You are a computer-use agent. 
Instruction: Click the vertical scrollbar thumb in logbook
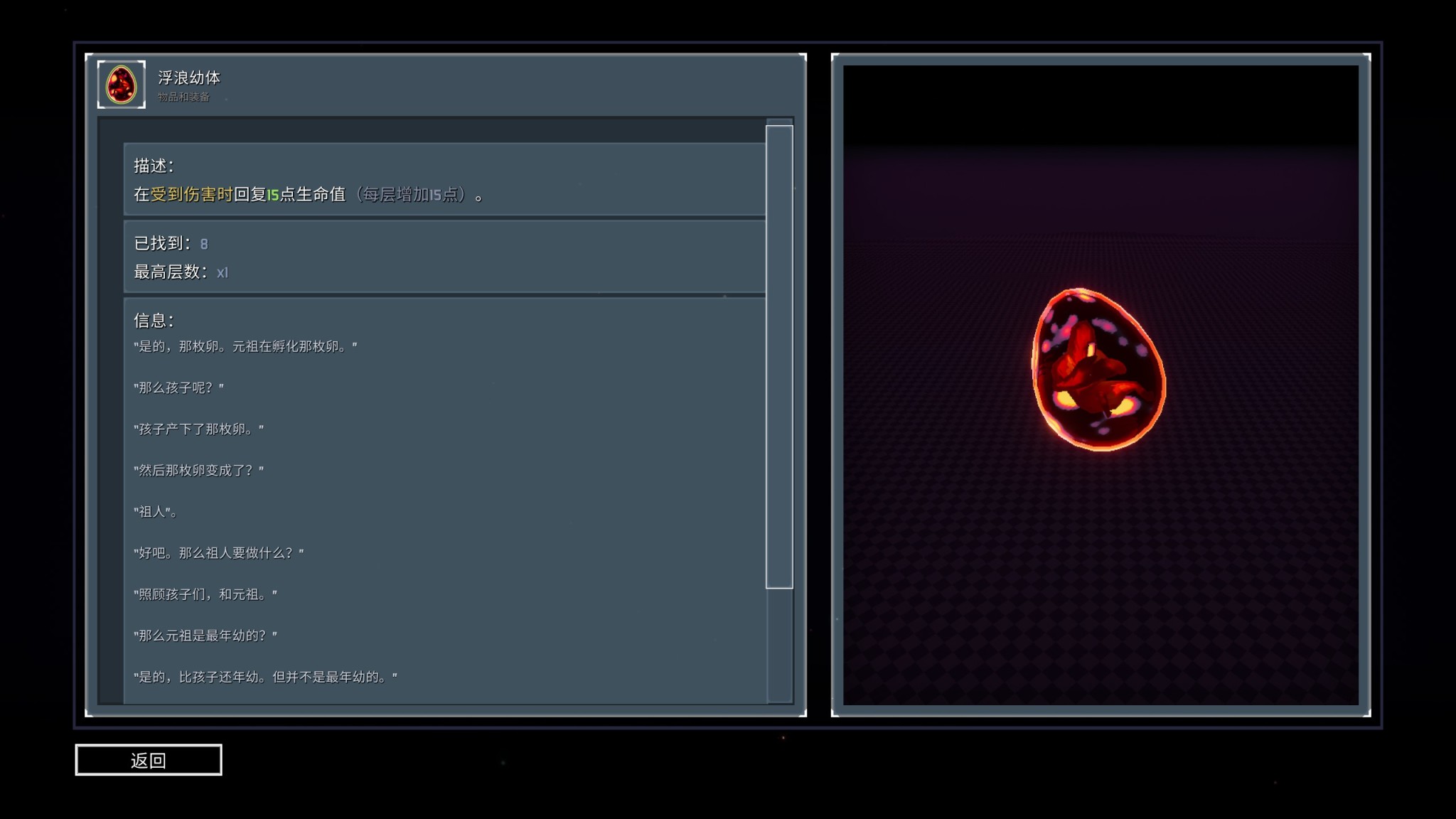[x=779, y=355]
